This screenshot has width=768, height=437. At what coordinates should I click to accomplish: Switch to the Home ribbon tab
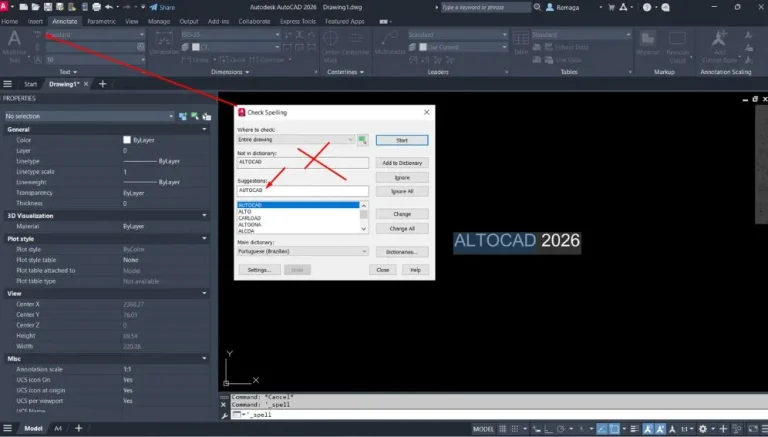(x=9, y=22)
